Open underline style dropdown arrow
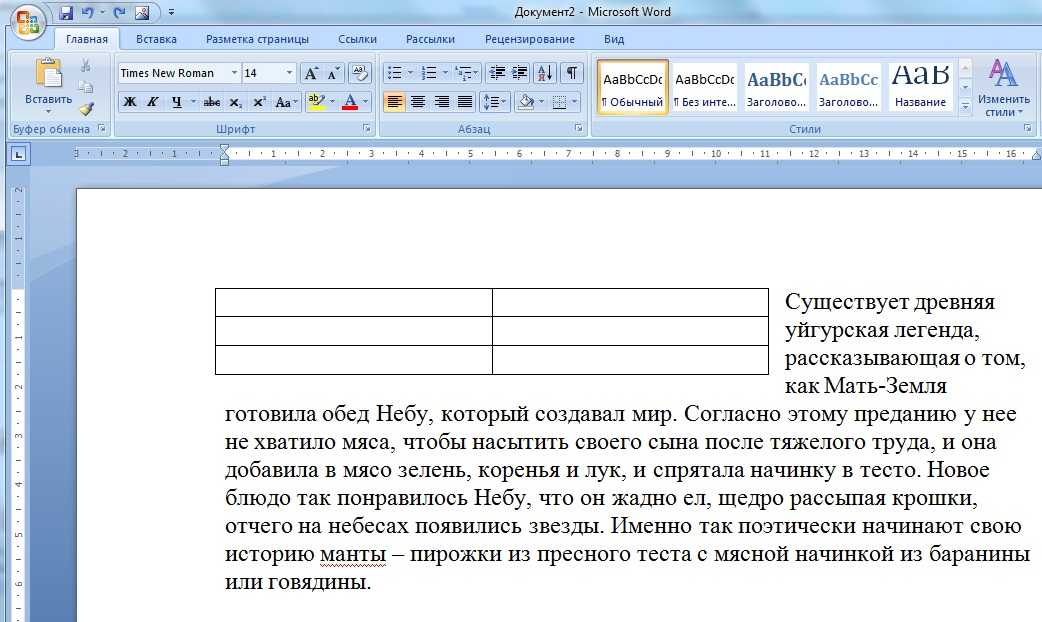The image size is (1042, 622). point(193,102)
